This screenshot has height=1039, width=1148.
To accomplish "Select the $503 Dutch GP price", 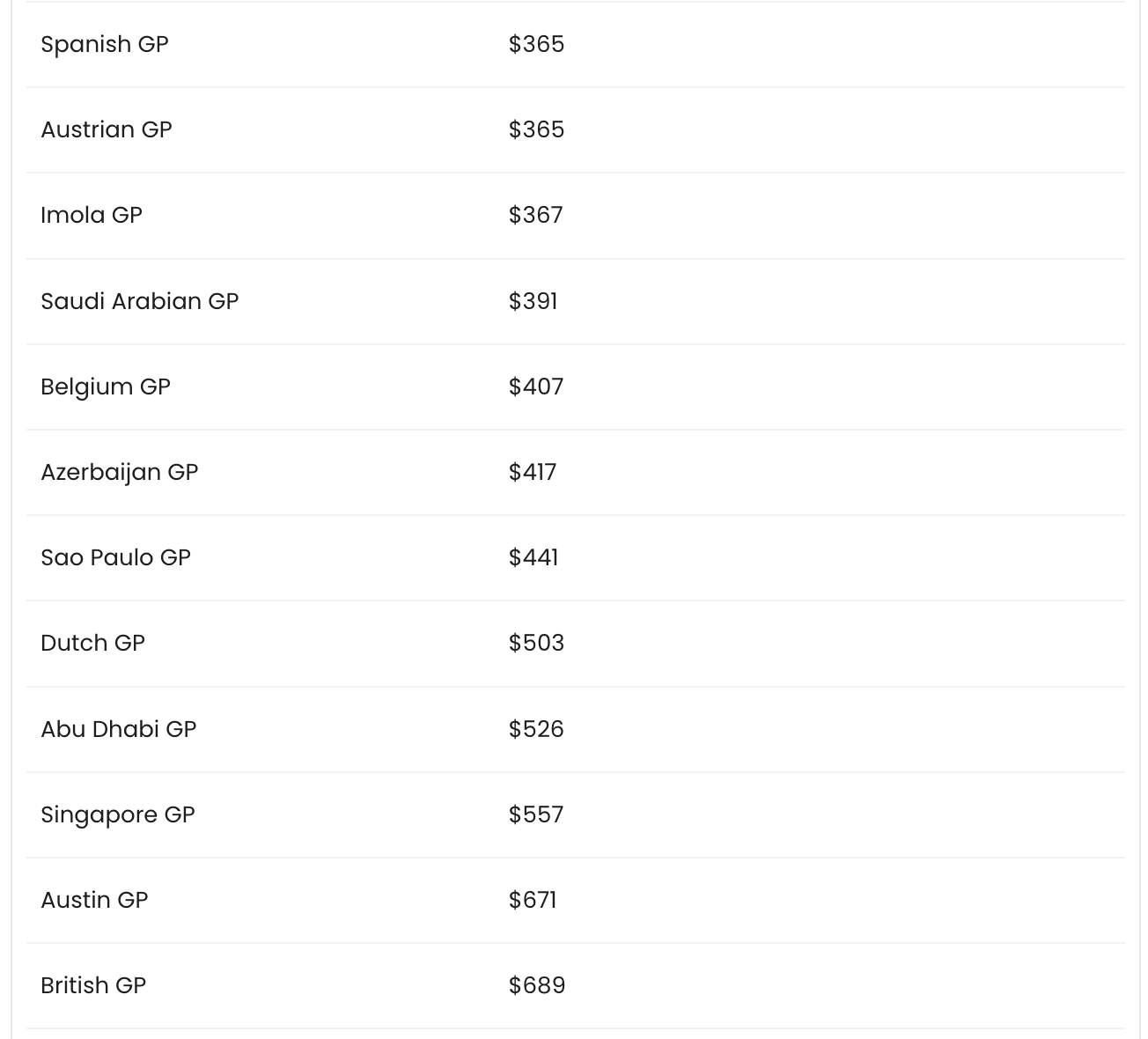I will 536,643.
